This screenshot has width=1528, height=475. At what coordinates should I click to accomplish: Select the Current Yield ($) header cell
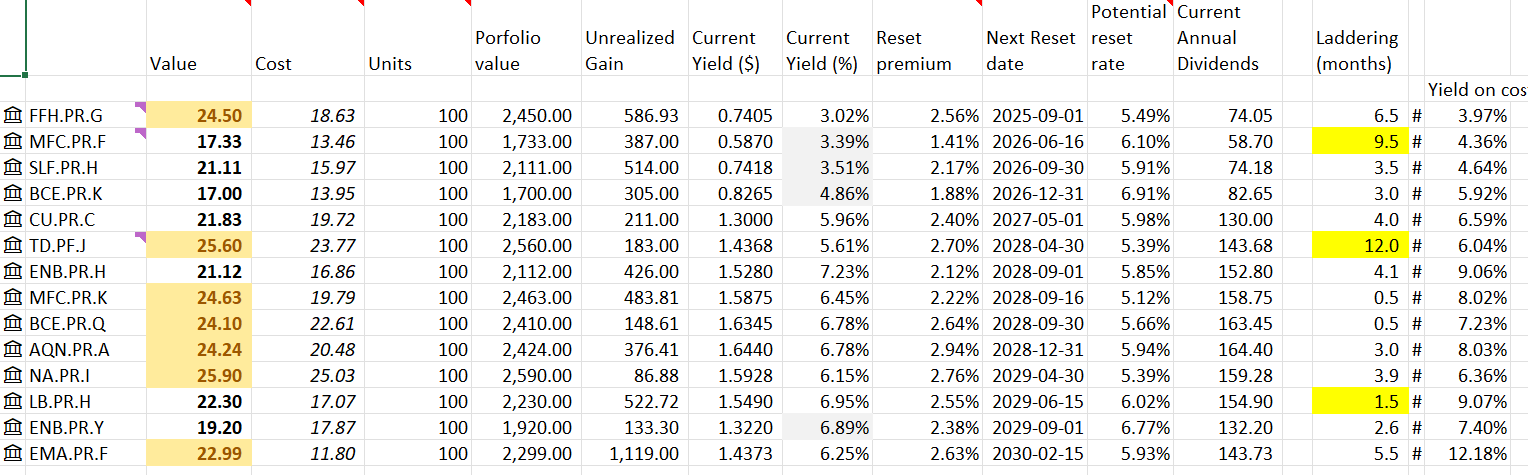tap(733, 38)
